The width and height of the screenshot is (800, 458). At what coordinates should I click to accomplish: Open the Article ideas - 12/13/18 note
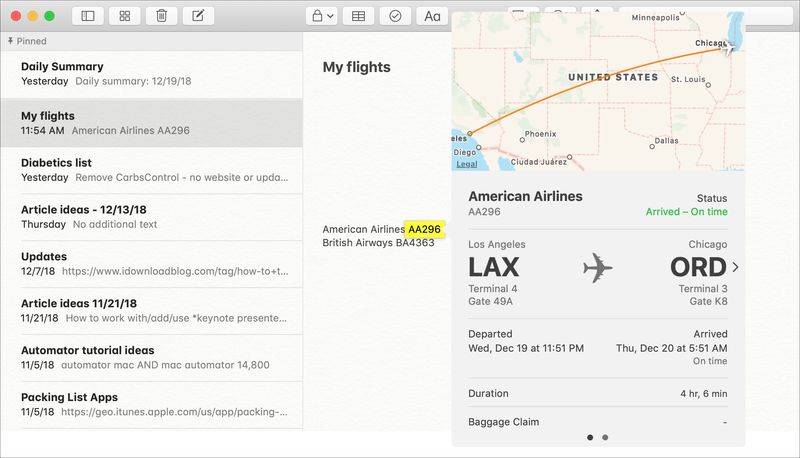click(152, 217)
